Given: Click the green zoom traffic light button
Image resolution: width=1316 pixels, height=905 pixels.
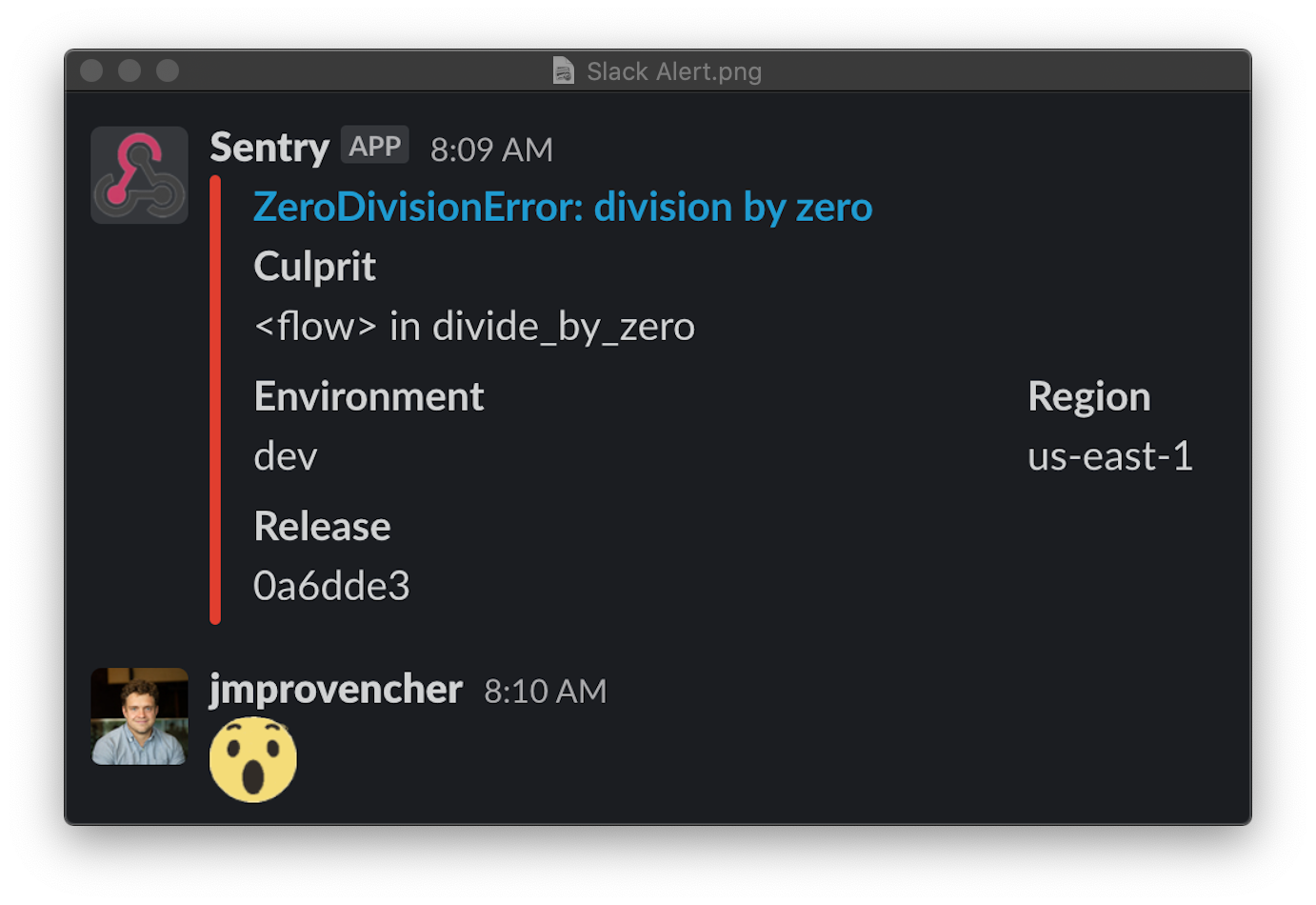Looking at the screenshot, I should click(167, 70).
